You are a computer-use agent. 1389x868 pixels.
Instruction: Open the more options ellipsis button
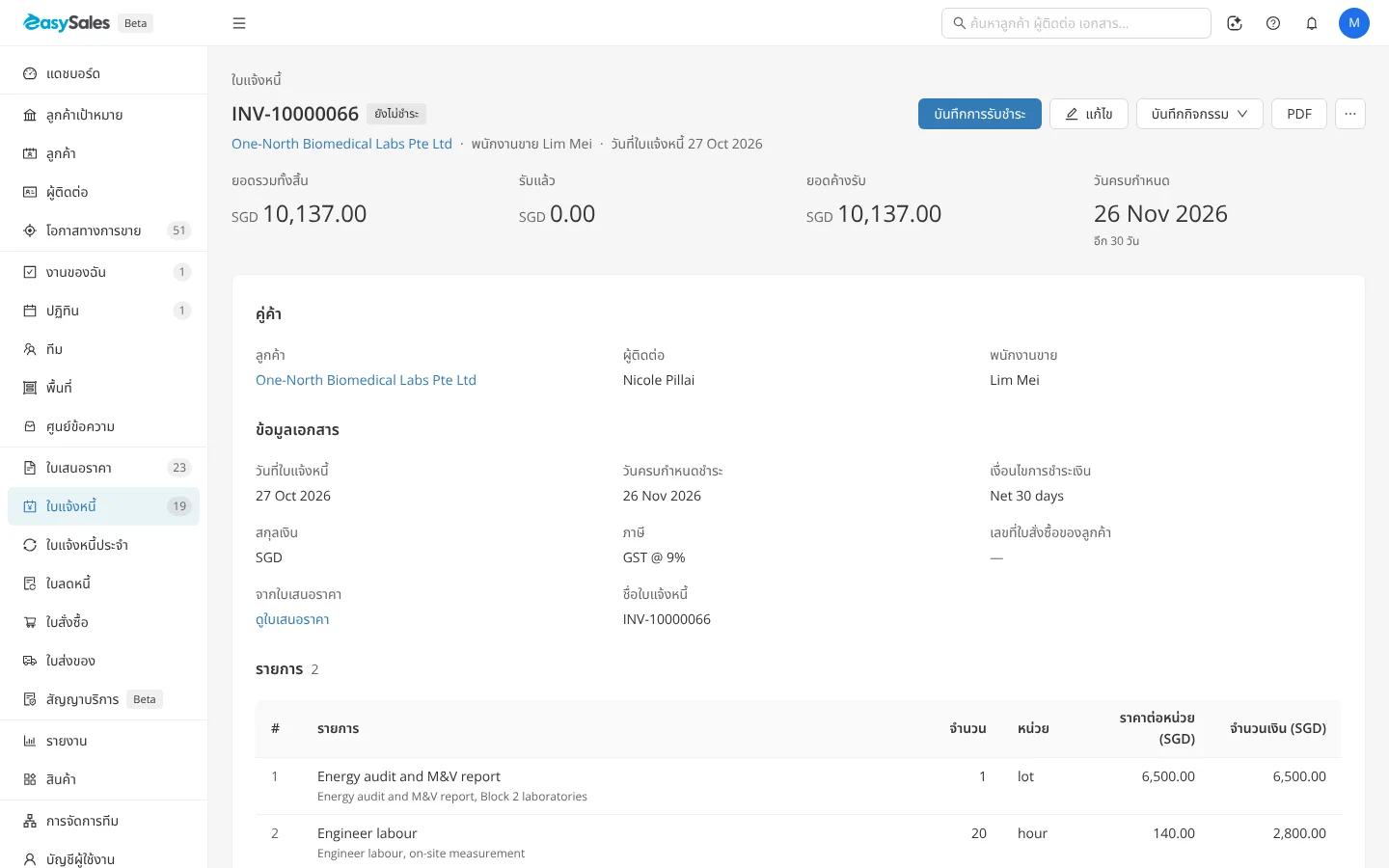[1350, 114]
